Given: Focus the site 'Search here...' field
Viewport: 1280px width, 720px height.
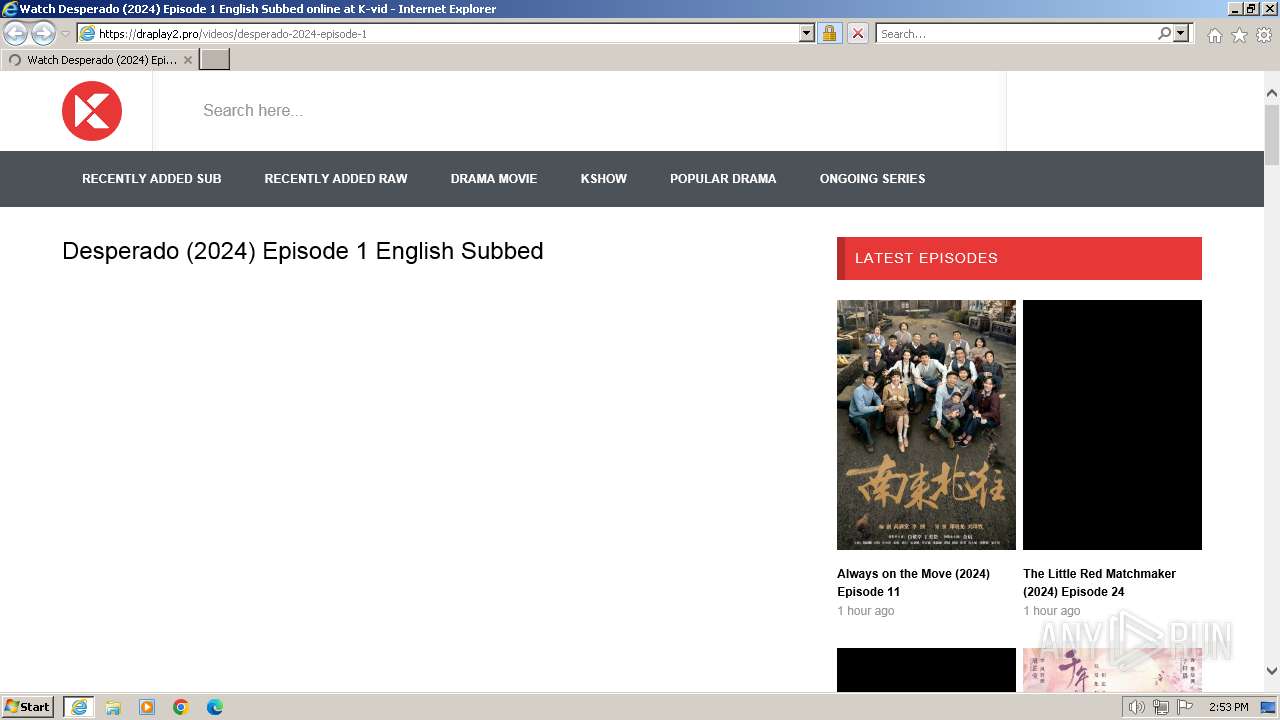Looking at the screenshot, I should point(579,111).
